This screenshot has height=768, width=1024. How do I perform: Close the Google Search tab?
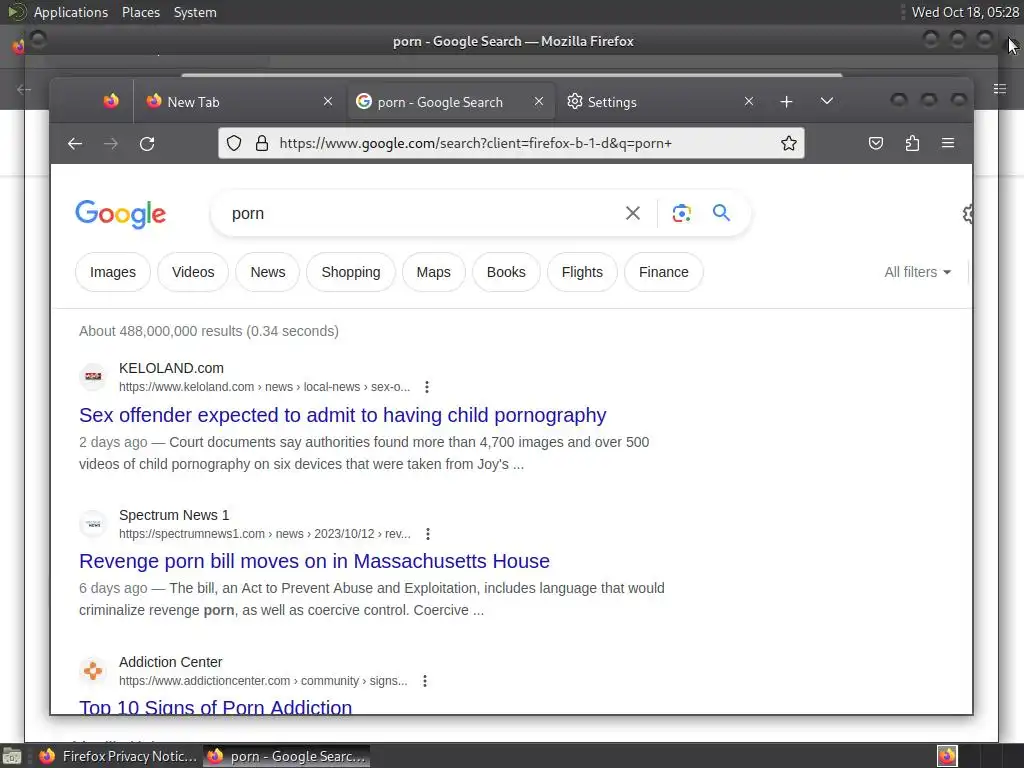pos(539,102)
